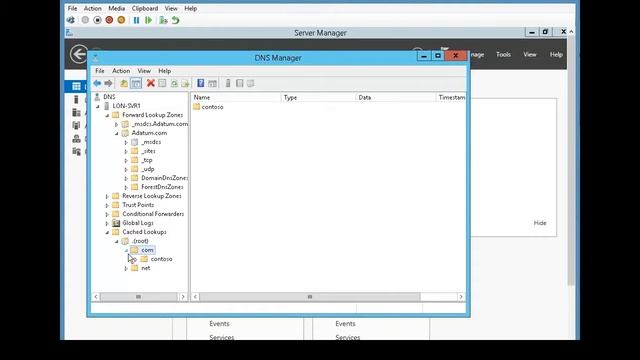Sort by the Name column header
Screen dimensions: 640x360
[x=236, y=97]
